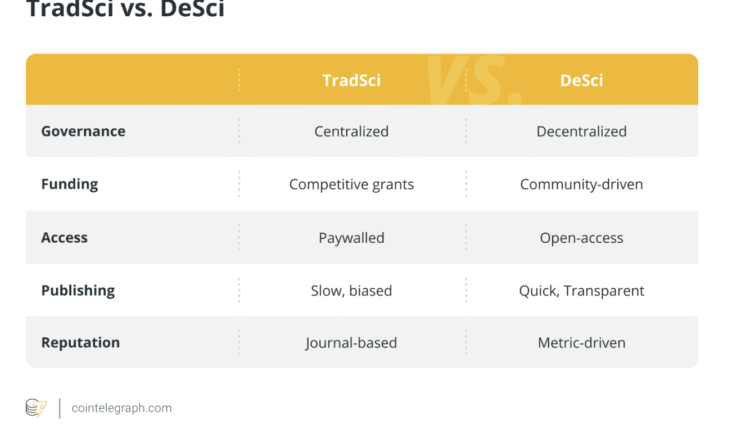
Task: Click the DeSci column header
Action: tap(581, 80)
